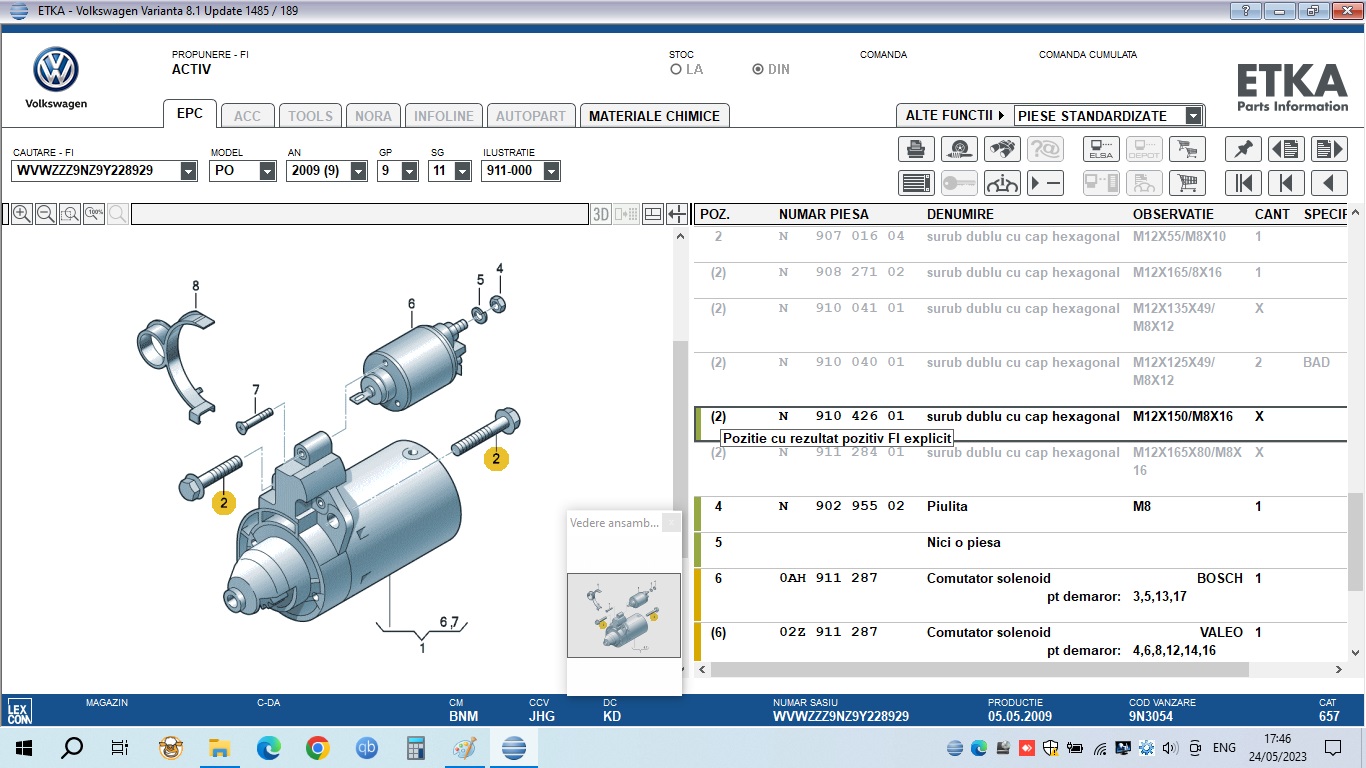The image size is (1366, 768).
Task: Select the DIN stock radio button
Action: click(758, 70)
